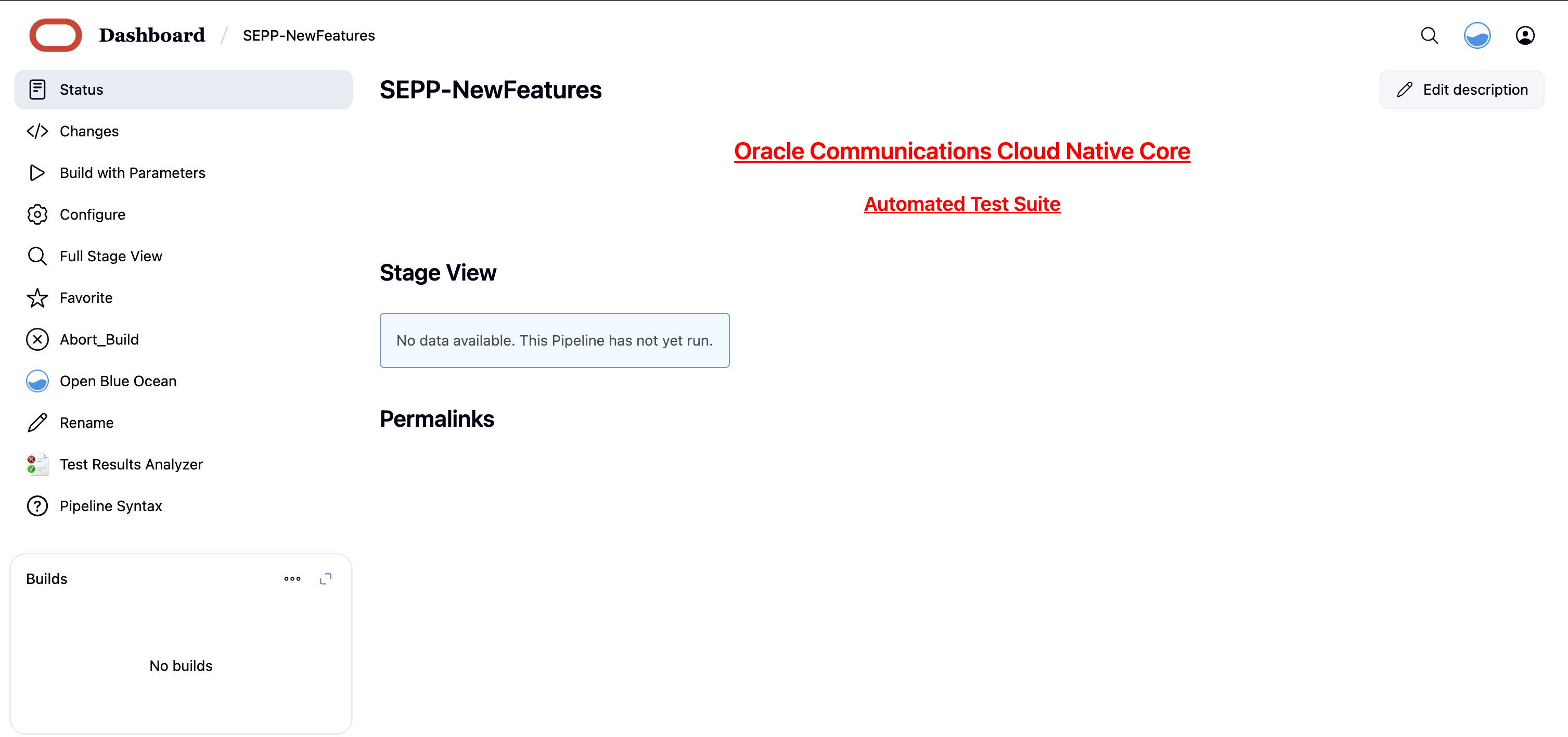This screenshot has height=737, width=1568.
Task: Click Rename in the sidebar
Action: [86, 423]
